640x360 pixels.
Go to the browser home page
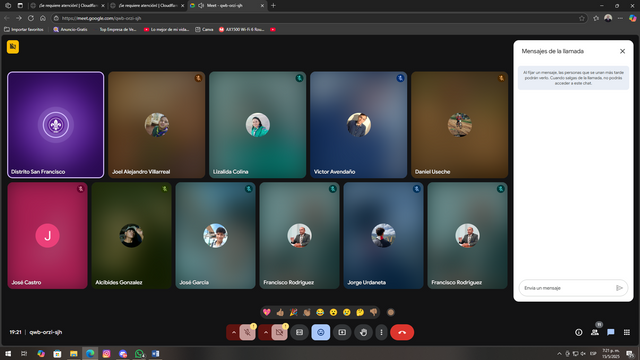(x=43, y=18)
